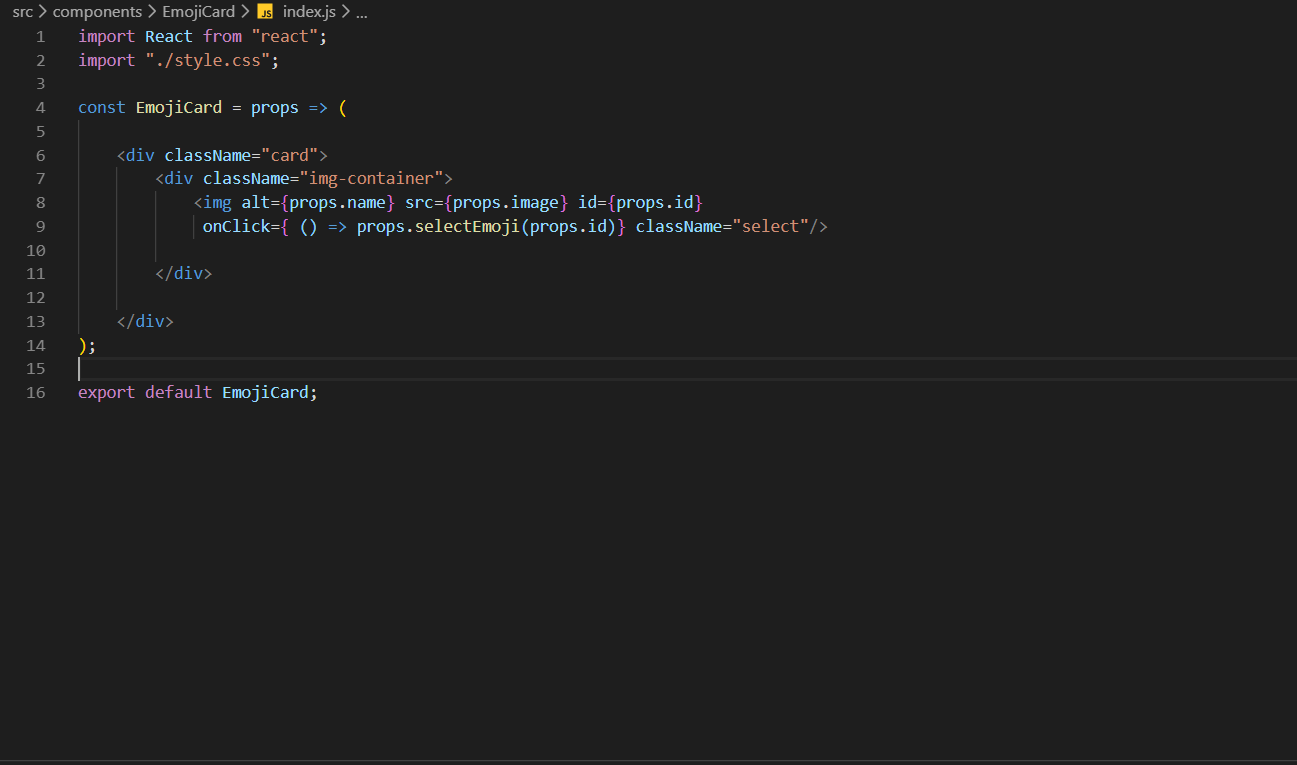Click "export" keyword on line 16
The height and width of the screenshot is (765, 1297).
107,392
